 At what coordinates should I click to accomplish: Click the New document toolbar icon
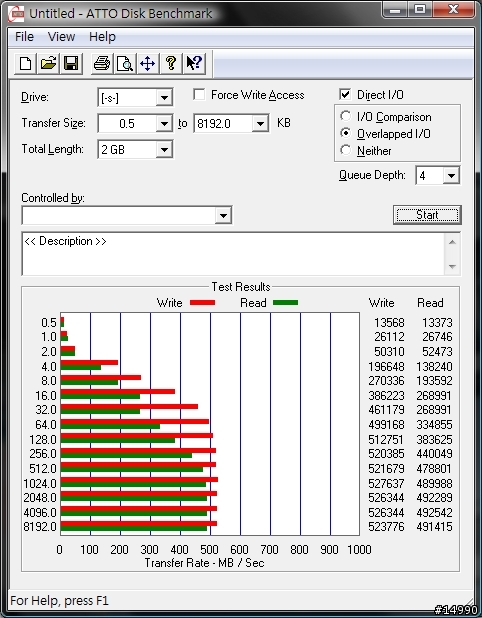(25, 63)
